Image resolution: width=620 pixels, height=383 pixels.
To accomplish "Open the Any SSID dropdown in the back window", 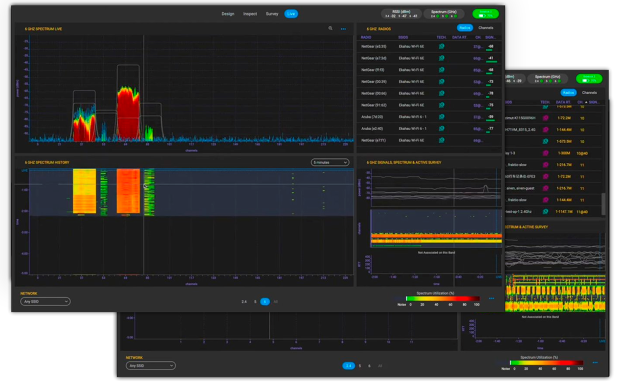I will click(x=151, y=366).
